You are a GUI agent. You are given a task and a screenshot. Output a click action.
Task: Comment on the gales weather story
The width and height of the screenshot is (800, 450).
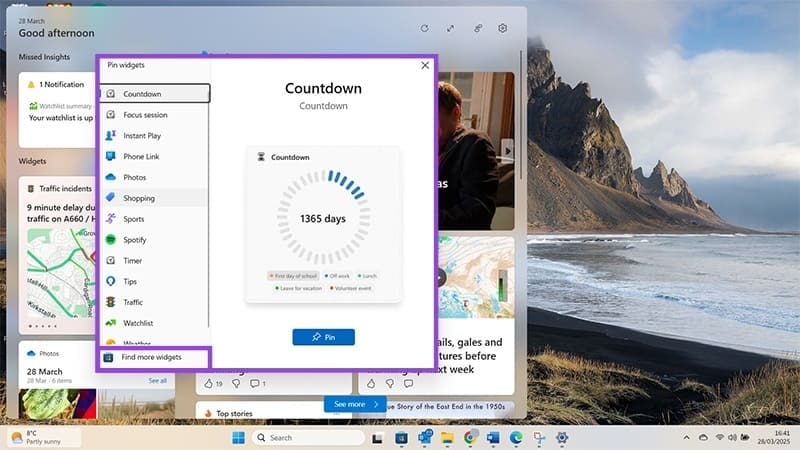[x=408, y=383]
